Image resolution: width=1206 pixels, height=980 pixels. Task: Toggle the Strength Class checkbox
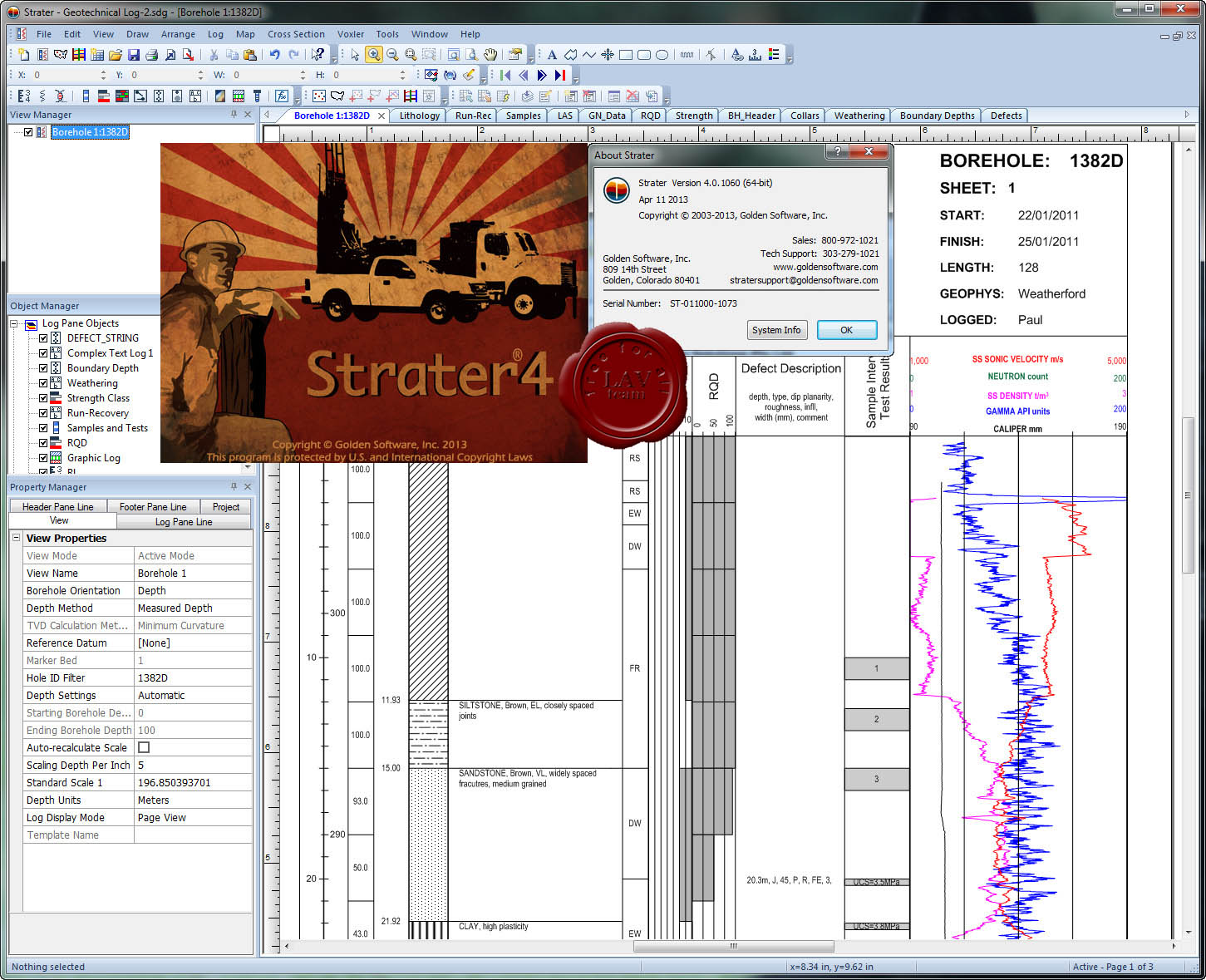point(43,398)
